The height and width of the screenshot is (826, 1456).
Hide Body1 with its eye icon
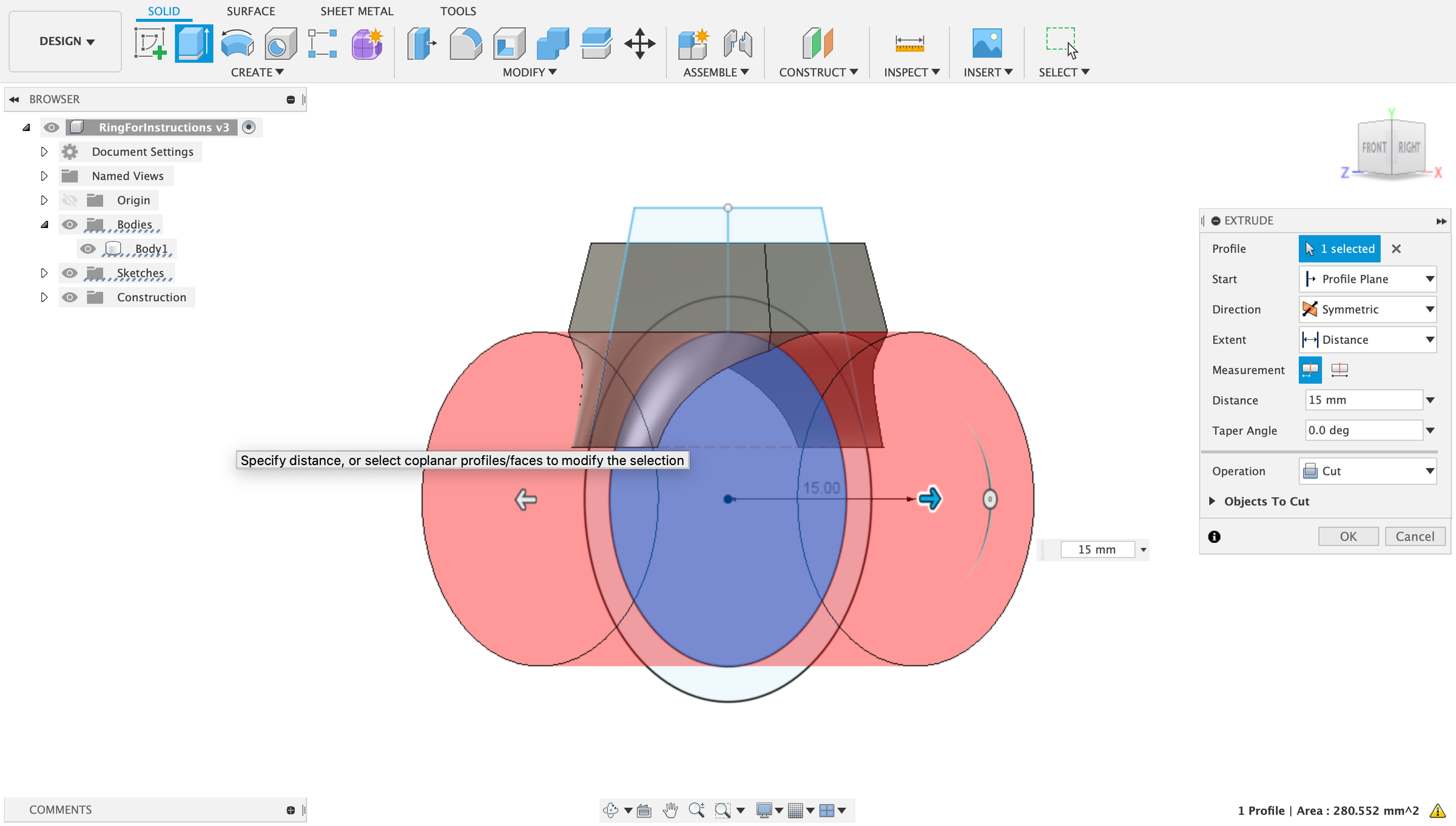pos(88,249)
